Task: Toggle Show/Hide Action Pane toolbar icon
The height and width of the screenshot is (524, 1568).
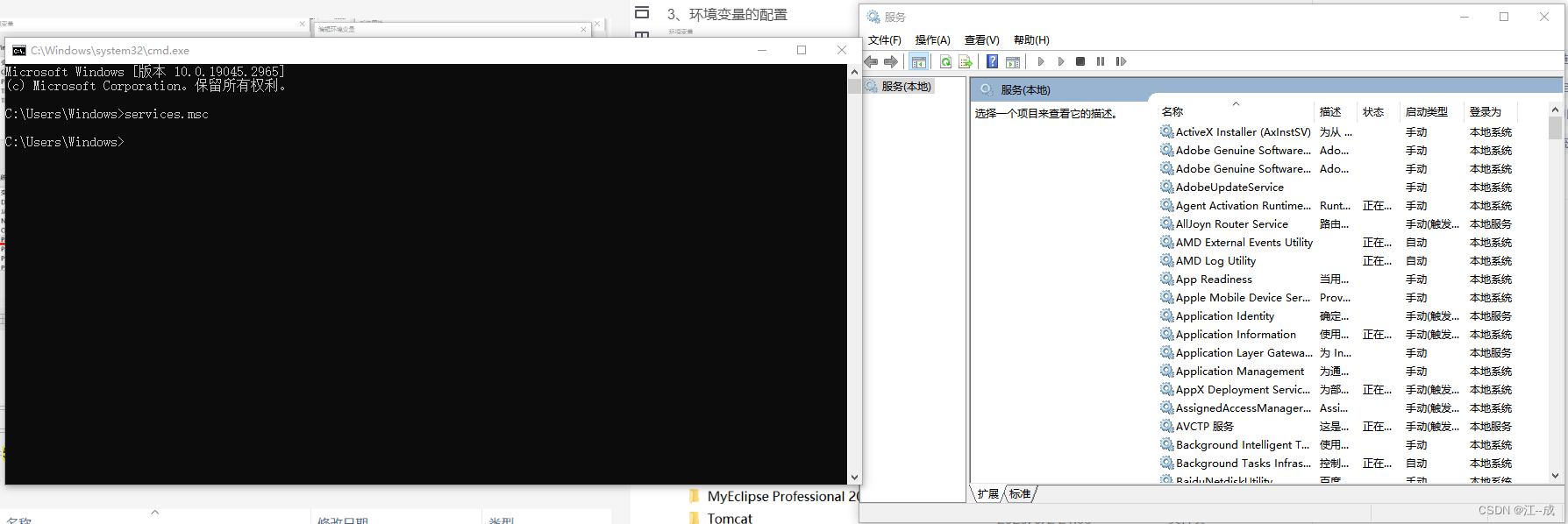Action: click(1013, 61)
